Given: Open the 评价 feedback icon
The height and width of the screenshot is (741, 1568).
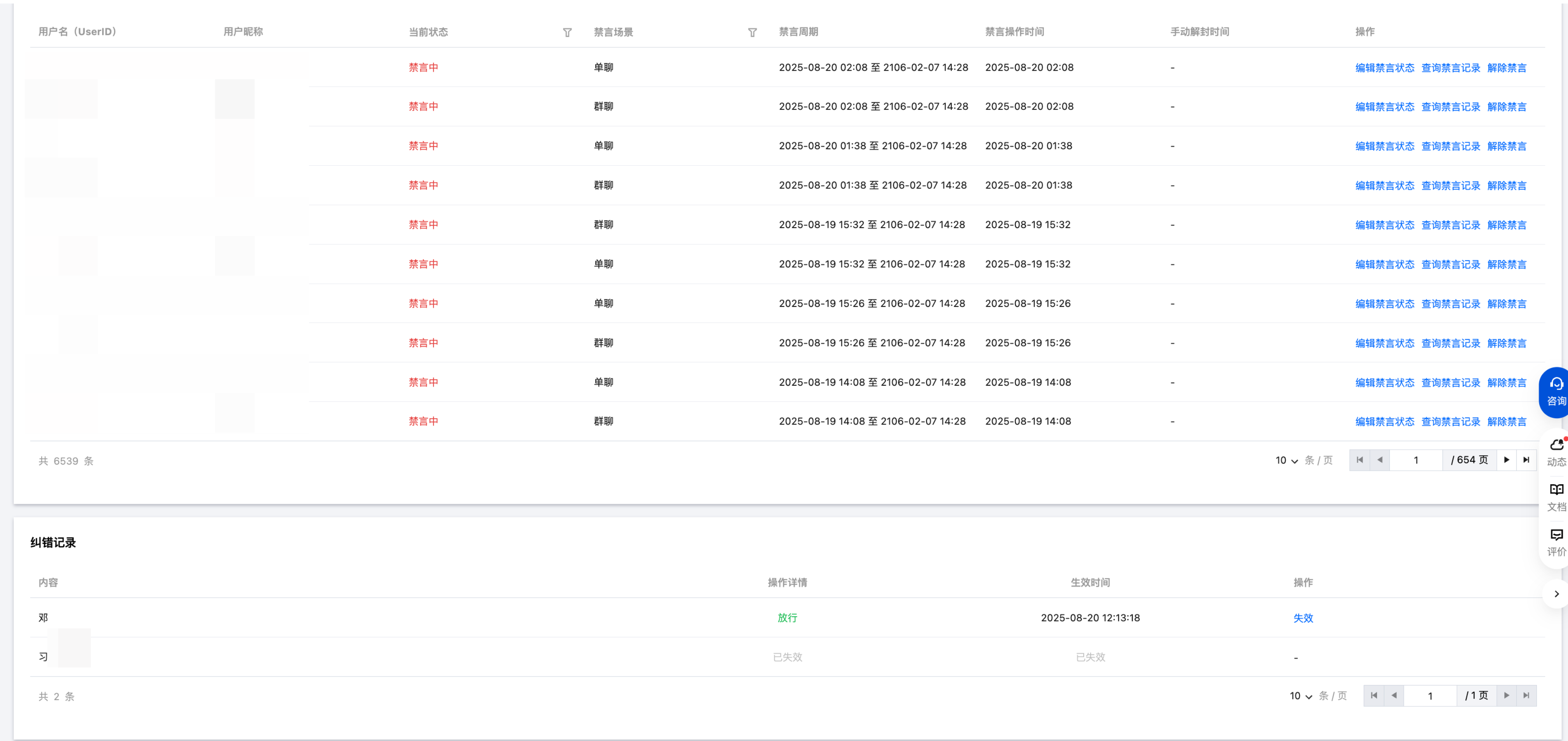Looking at the screenshot, I should tap(1556, 543).
